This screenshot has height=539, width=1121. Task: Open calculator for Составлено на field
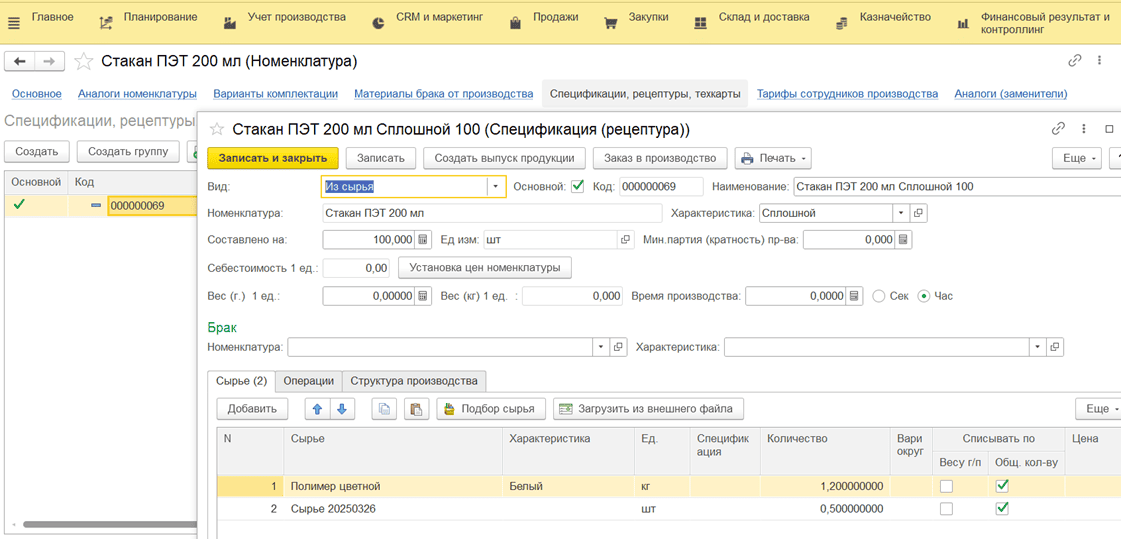[423, 240]
